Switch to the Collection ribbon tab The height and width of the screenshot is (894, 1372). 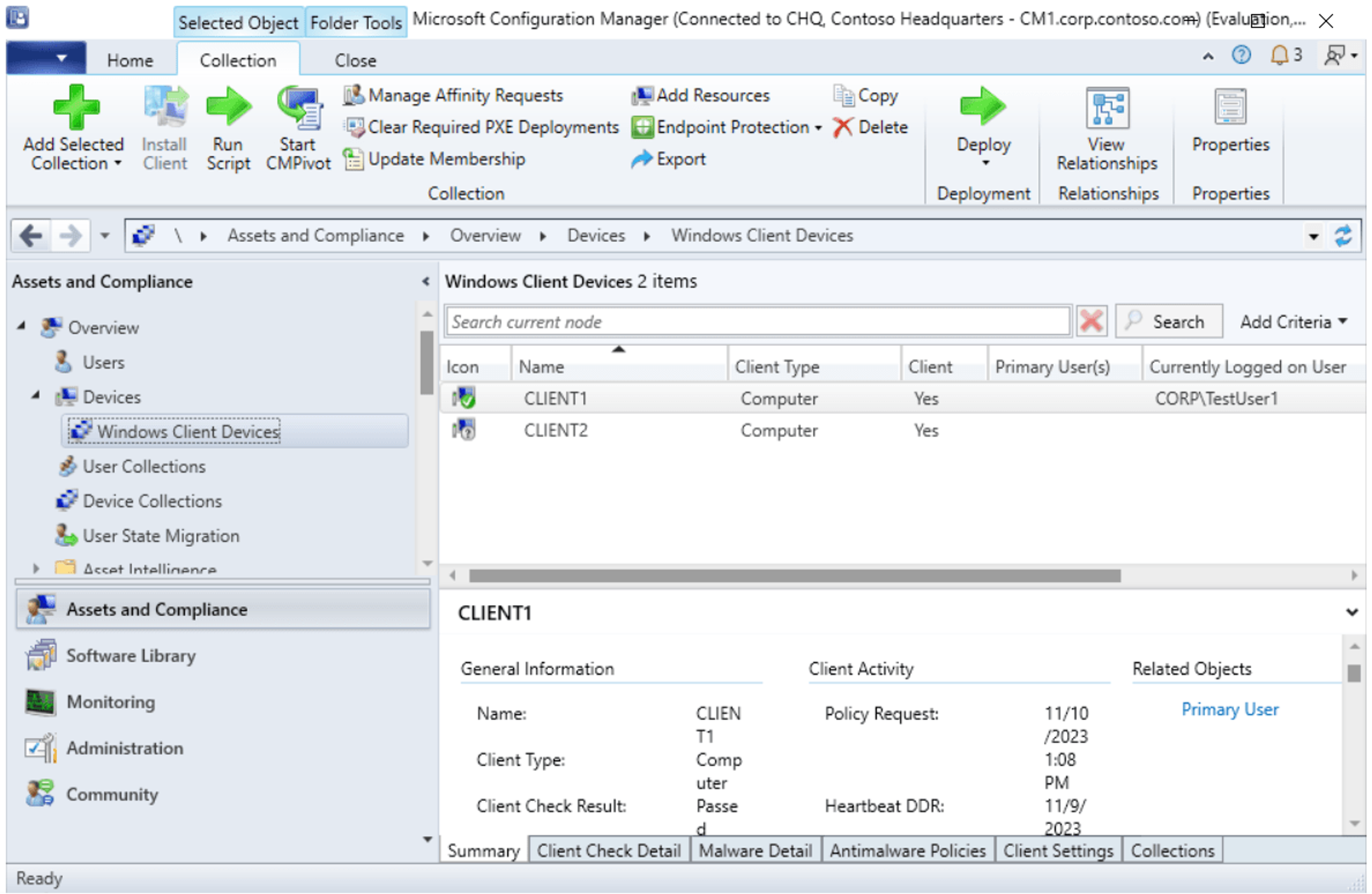(238, 60)
